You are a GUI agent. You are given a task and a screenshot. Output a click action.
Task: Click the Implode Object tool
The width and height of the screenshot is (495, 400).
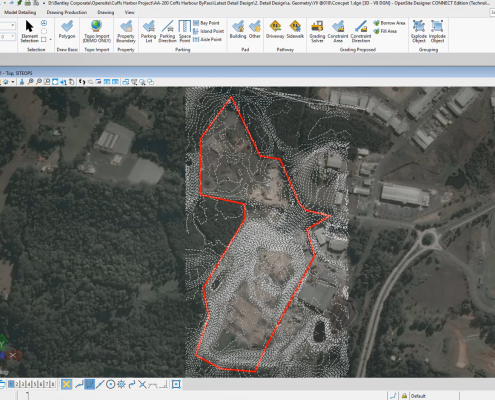pyautogui.click(x=437, y=31)
